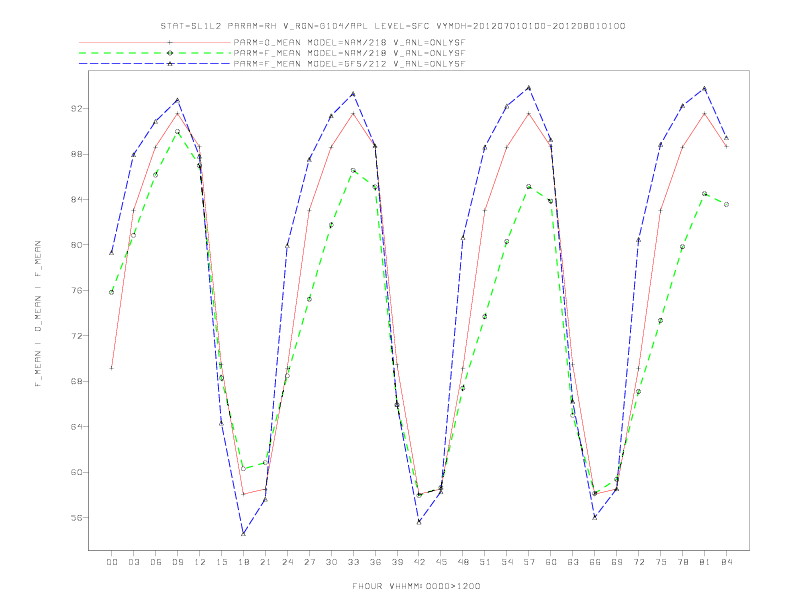Click the vertical axis label F_MEAN | O_MEAN | F_MEAN
Image resolution: width=792 pixels, height=612 pixels.
[x=38, y=314]
